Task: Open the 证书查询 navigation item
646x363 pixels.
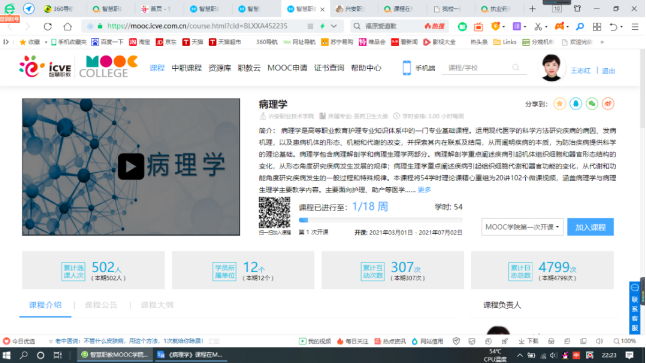Action: click(329, 68)
